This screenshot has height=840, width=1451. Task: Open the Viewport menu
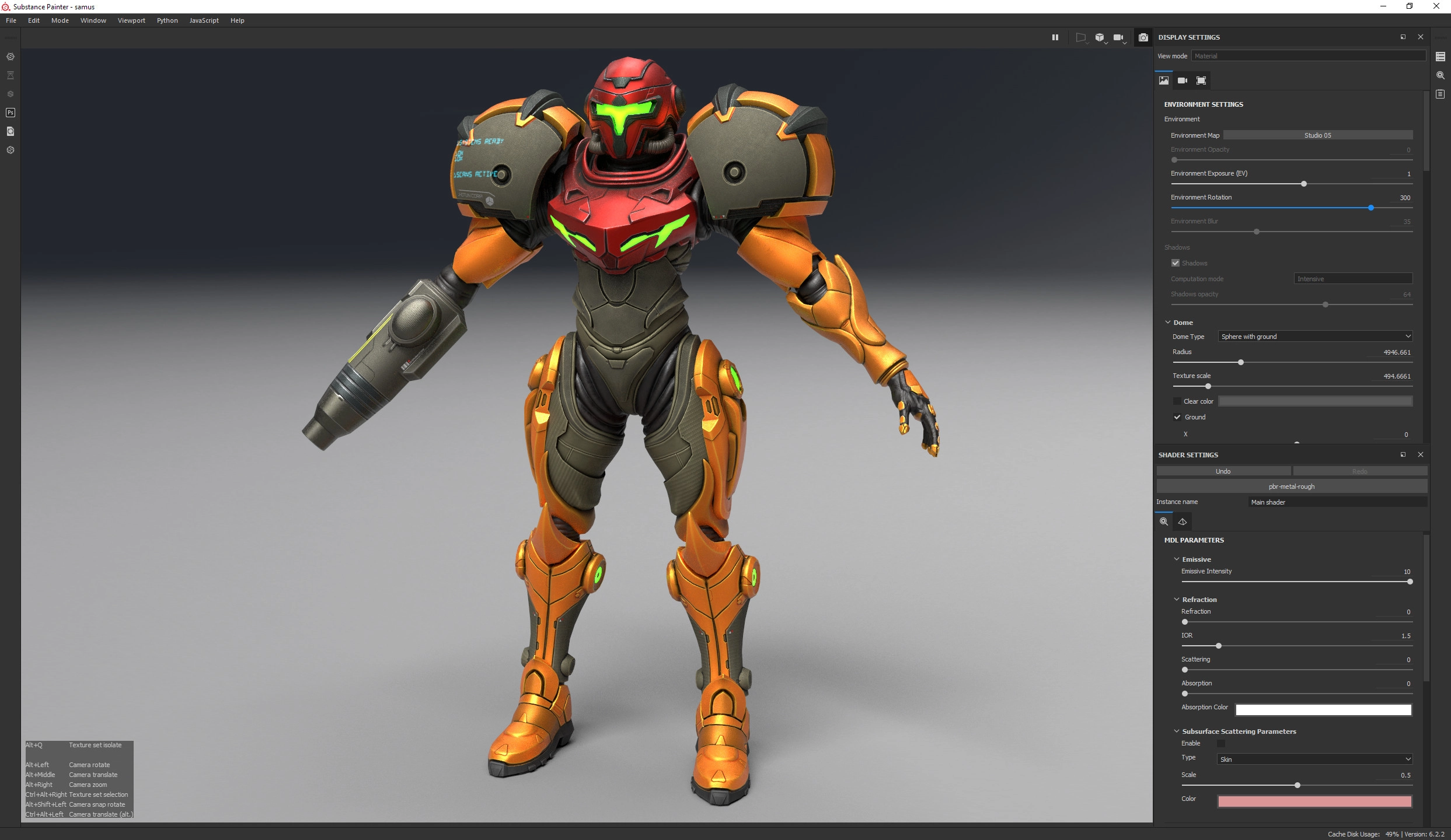(x=131, y=20)
